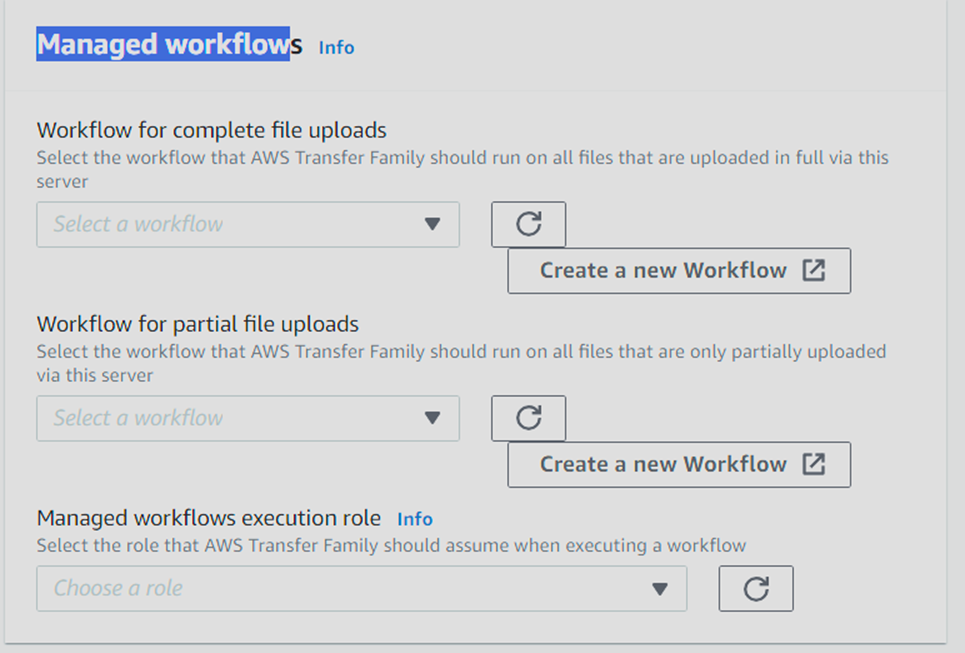
Task: Refresh the complete file uploads workflow list
Action: coord(528,224)
